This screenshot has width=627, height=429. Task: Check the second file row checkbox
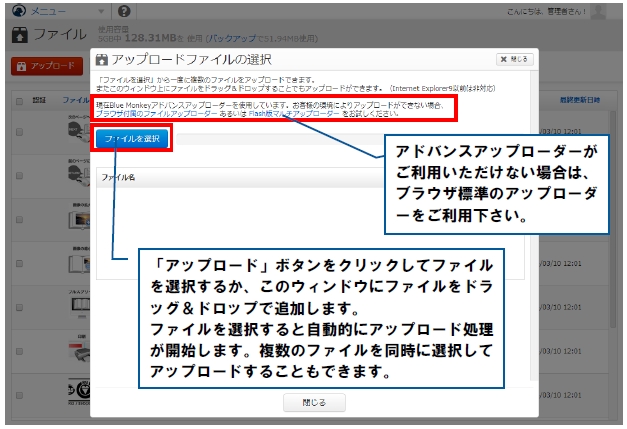coord(19,176)
